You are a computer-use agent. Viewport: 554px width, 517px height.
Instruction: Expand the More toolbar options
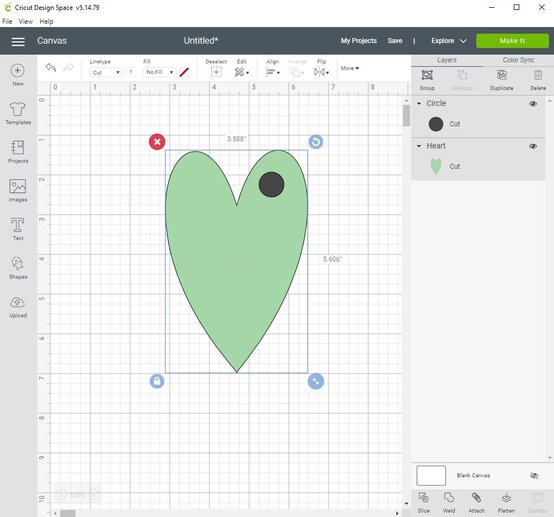tap(350, 68)
